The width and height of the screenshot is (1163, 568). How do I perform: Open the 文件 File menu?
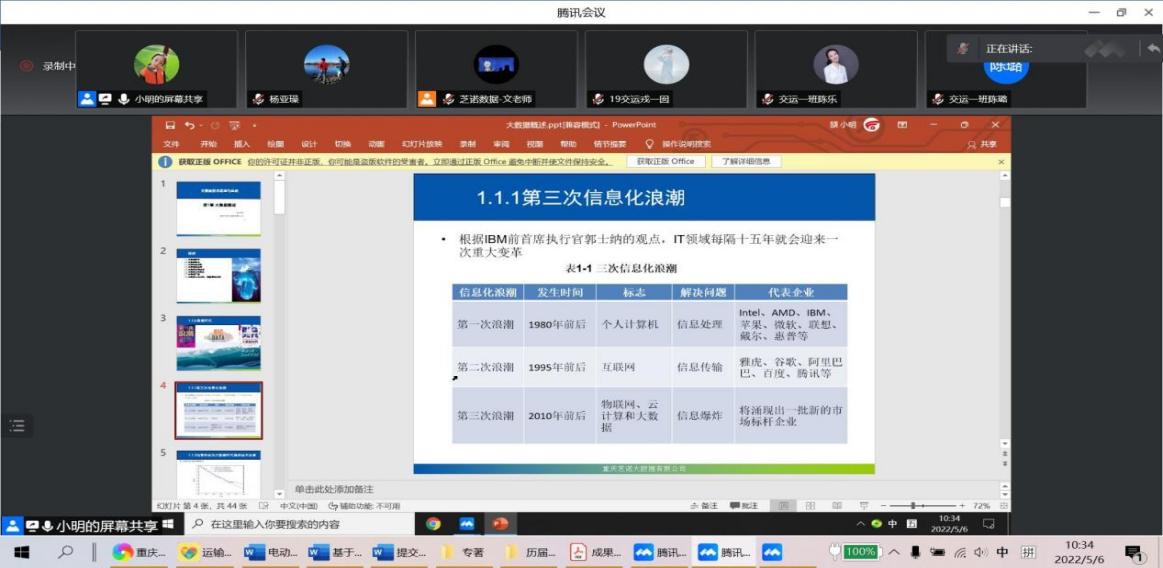point(171,144)
